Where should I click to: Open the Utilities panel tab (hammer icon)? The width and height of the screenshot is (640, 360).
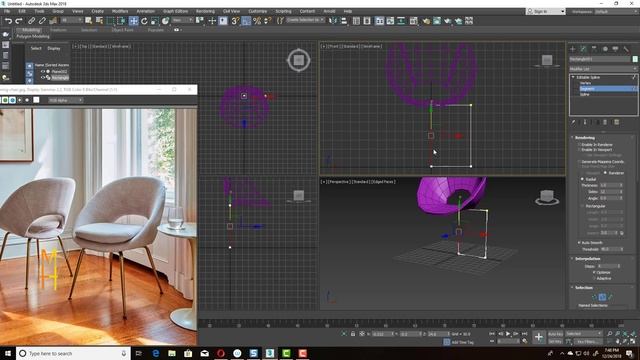(626, 49)
